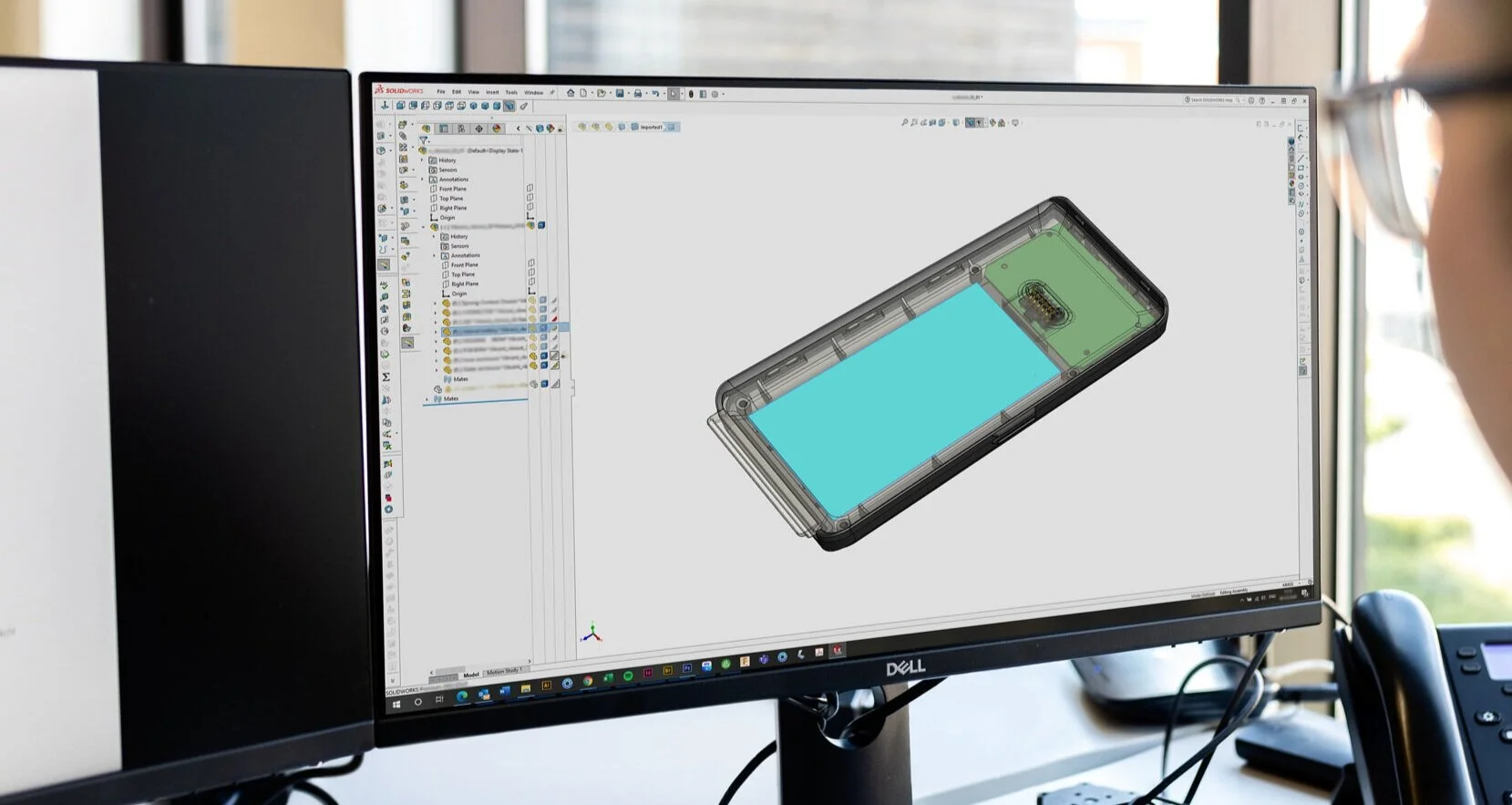This screenshot has width=1512, height=805.
Task: Click the Open folder icon
Action: tap(602, 93)
